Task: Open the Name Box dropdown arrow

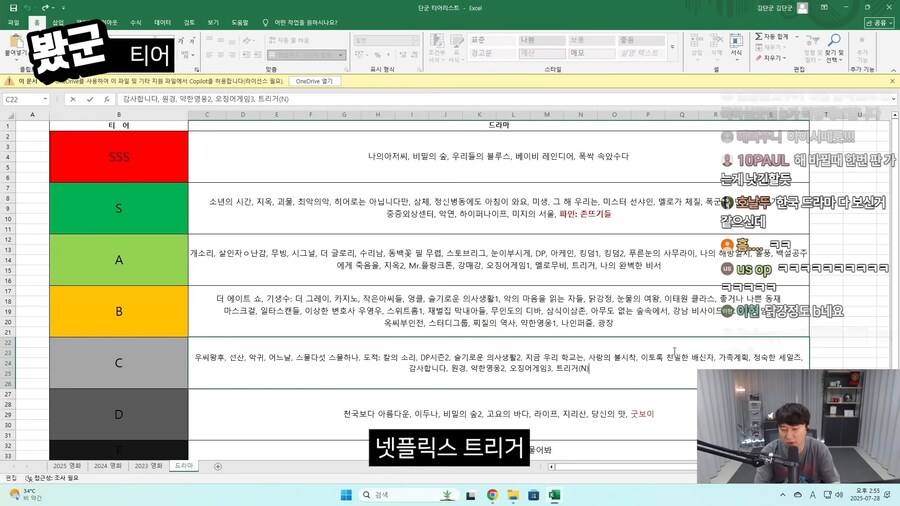Action: click(x=45, y=99)
